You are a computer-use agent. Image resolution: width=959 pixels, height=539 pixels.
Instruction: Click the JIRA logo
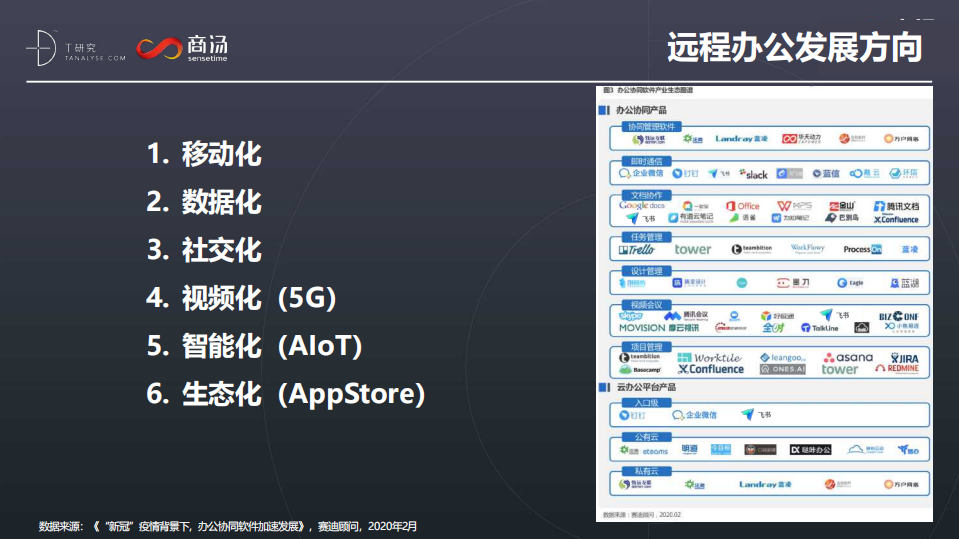point(905,359)
